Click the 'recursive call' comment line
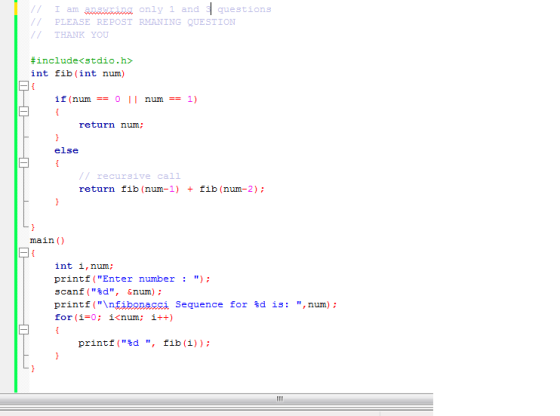The image size is (560, 416). (x=129, y=176)
